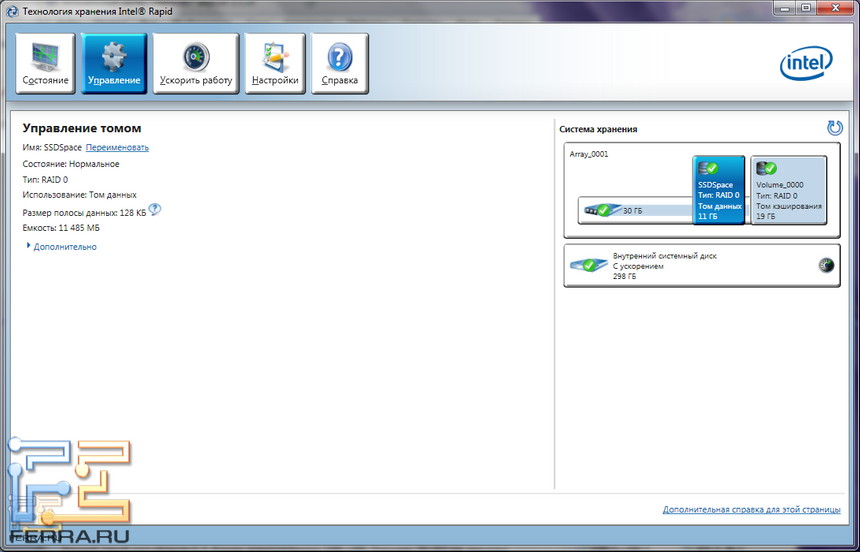Viewport: 860px width, 552px height.
Task: Select the SSDSpace volume tile
Action: click(x=718, y=190)
